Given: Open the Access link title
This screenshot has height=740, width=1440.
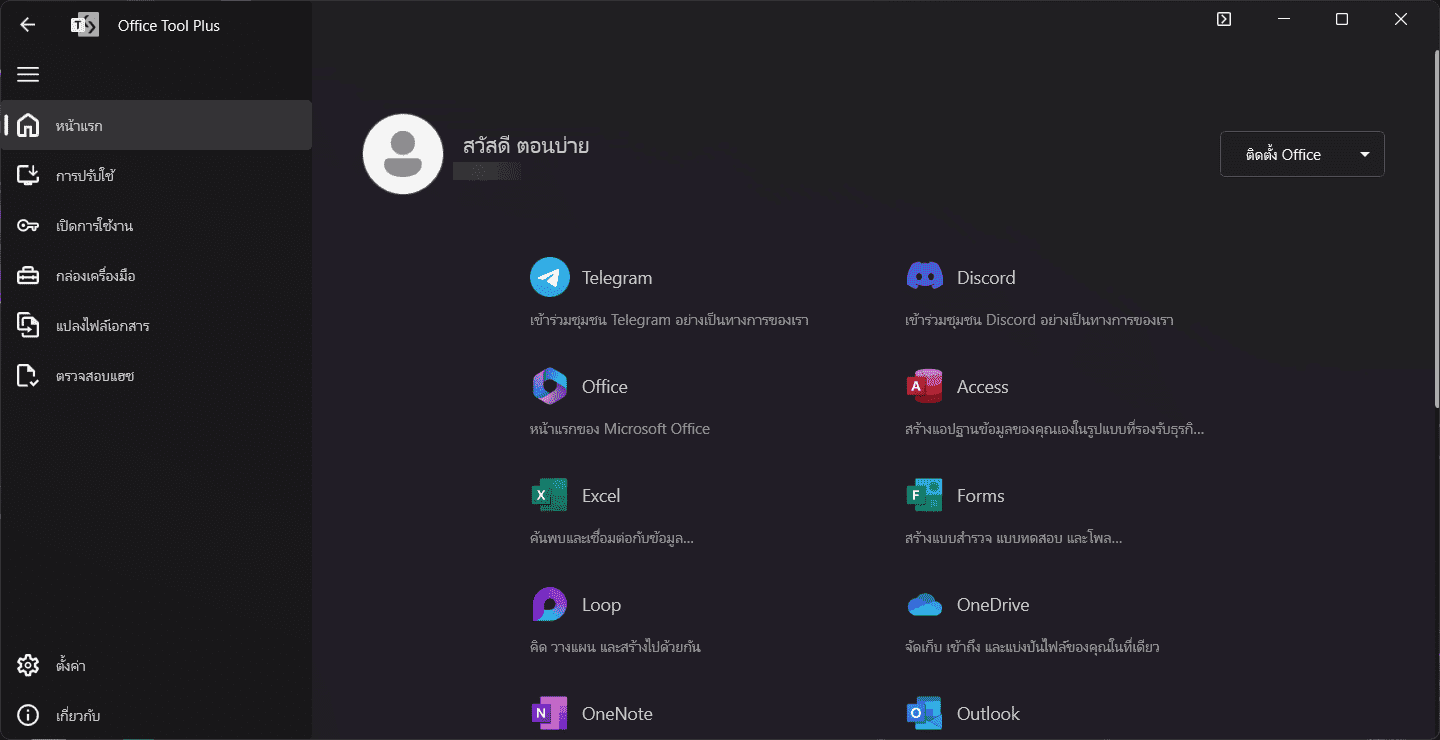Looking at the screenshot, I should click(983, 387).
